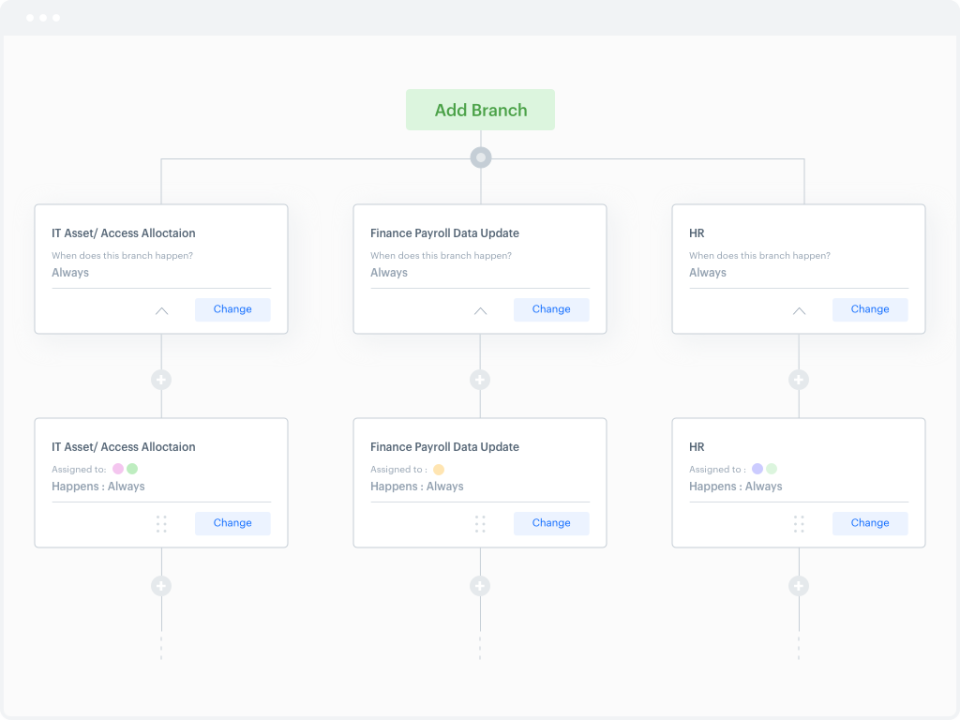Click the plus icon under the lower HR card

[x=798, y=585]
